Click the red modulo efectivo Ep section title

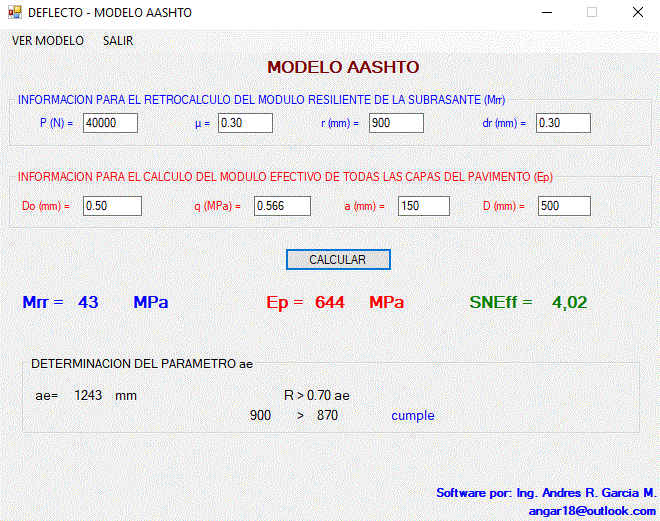point(285,177)
